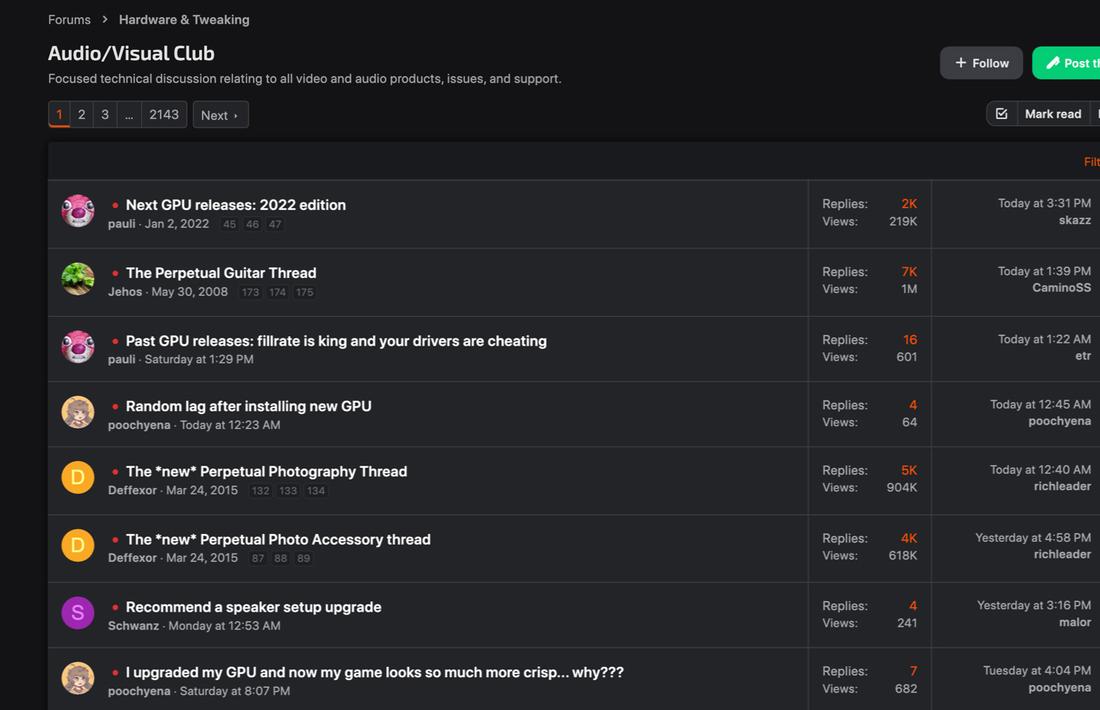
Task: Click the Mark read checkmark icon
Action: coord(1001,114)
